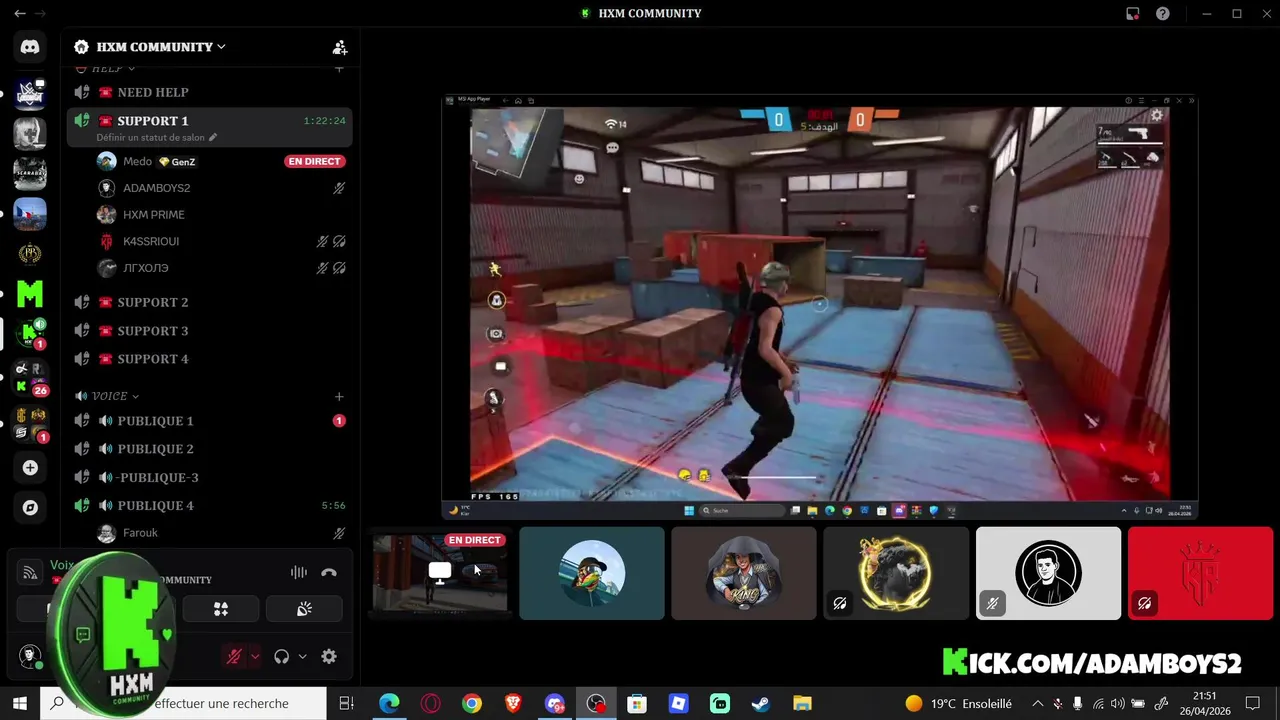The height and width of the screenshot is (720, 1280).
Task: Click Medo's EN DIRECT badge in channel list
Action: [314, 161]
